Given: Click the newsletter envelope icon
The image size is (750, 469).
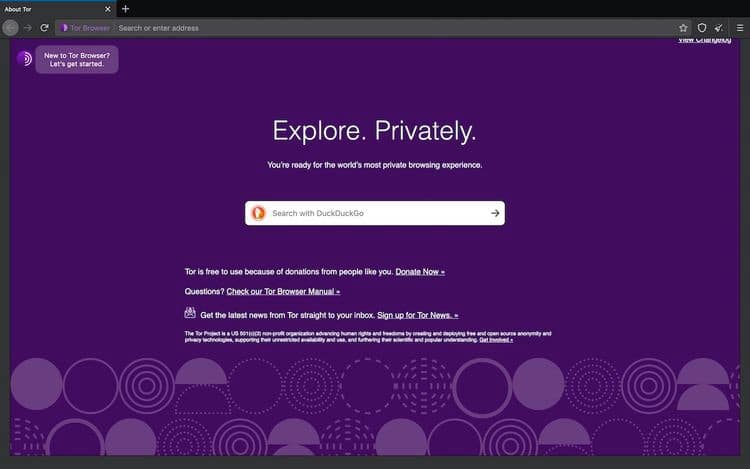Looking at the screenshot, I should [190, 313].
